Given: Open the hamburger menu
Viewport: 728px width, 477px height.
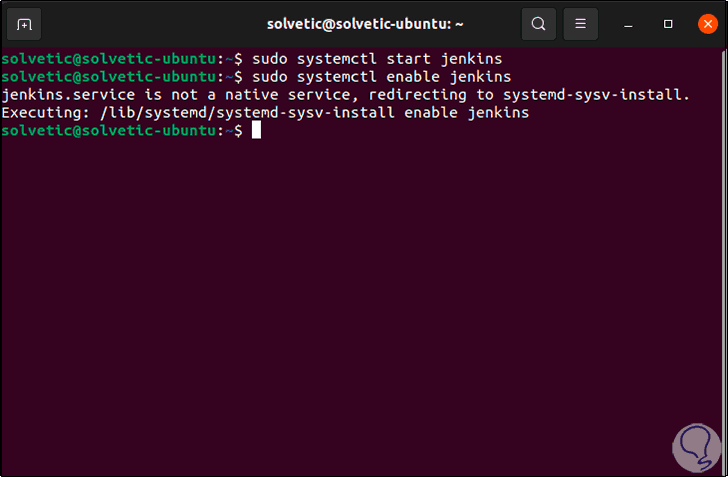Looking at the screenshot, I should point(580,23).
